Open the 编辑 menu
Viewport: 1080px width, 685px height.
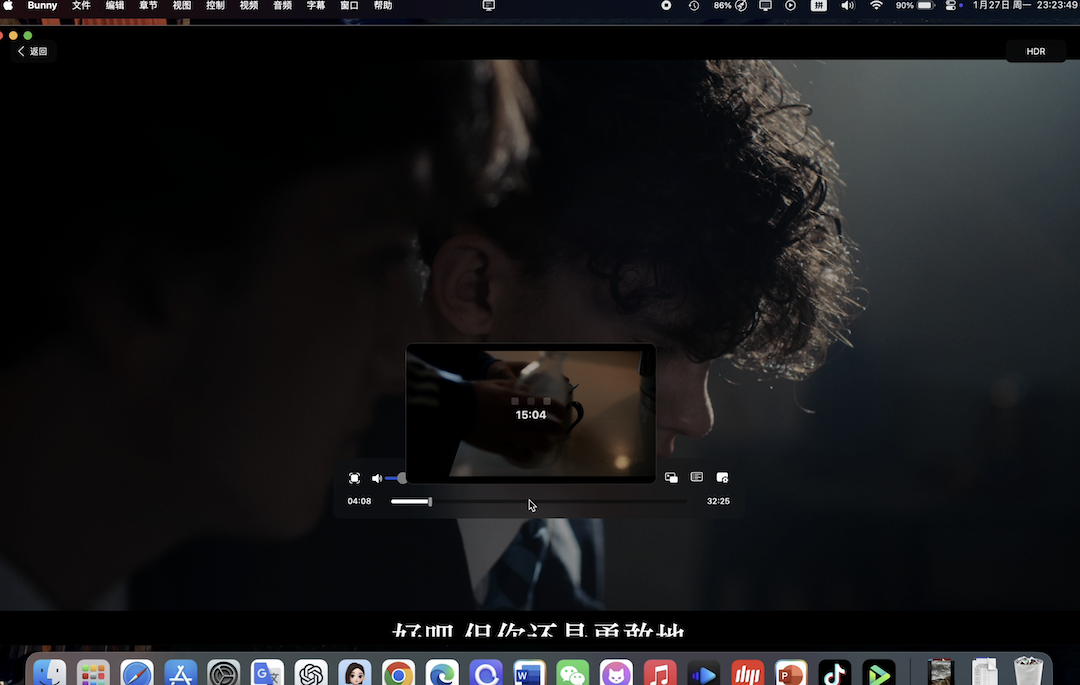pyautogui.click(x=115, y=6)
